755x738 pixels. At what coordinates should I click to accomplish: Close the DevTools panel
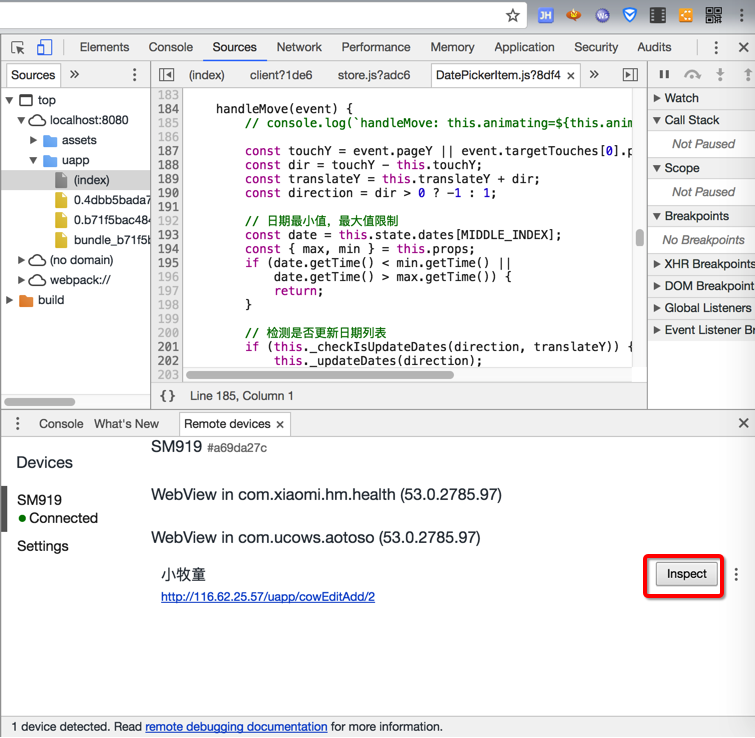click(743, 48)
